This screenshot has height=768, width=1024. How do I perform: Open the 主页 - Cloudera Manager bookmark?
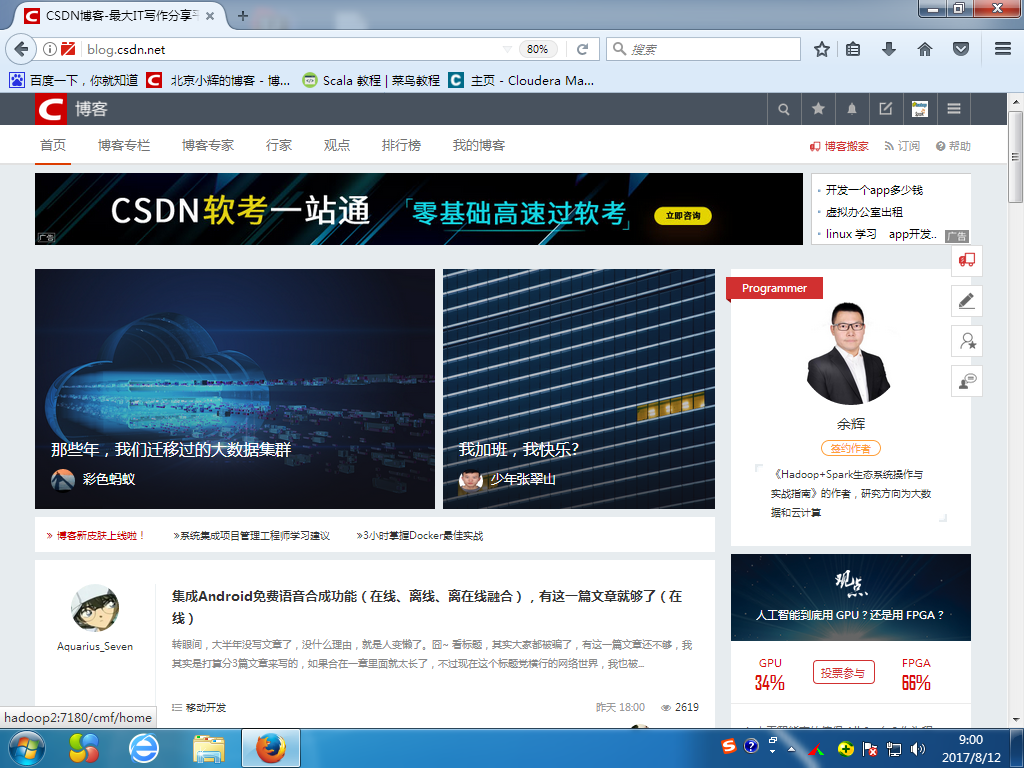point(521,80)
